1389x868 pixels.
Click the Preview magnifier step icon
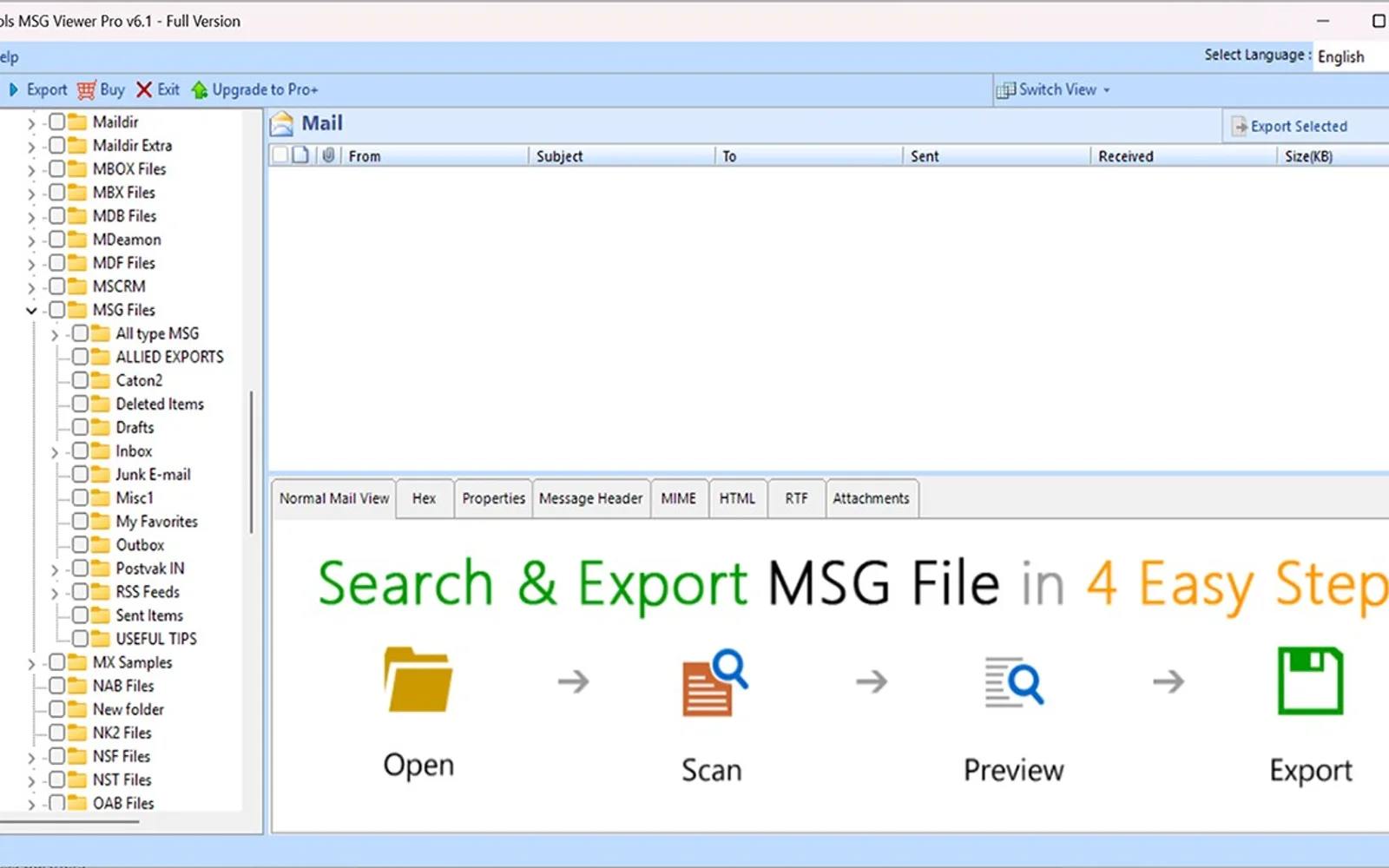tap(1013, 682)
